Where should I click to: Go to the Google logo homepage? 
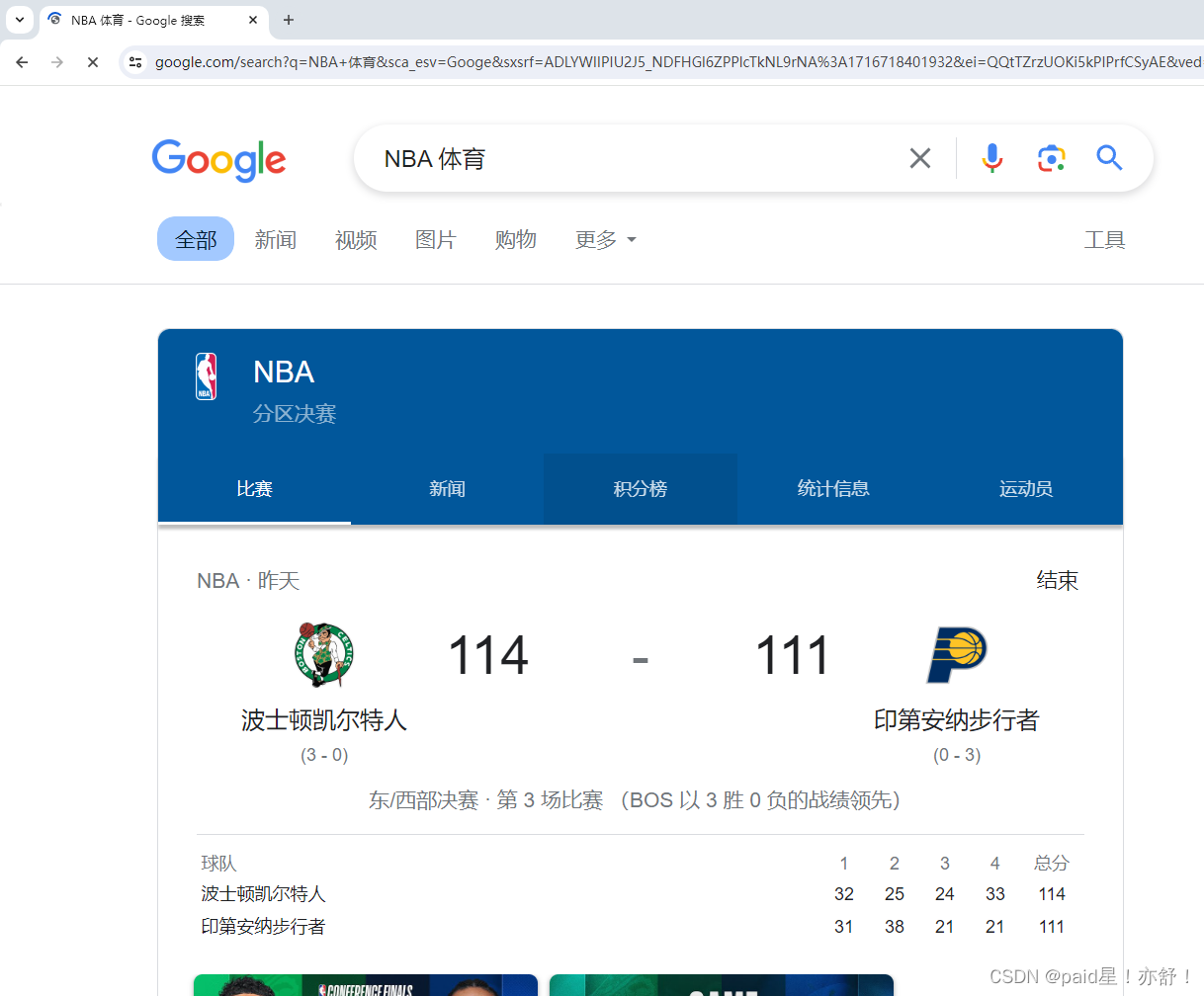tap(218, 160)
